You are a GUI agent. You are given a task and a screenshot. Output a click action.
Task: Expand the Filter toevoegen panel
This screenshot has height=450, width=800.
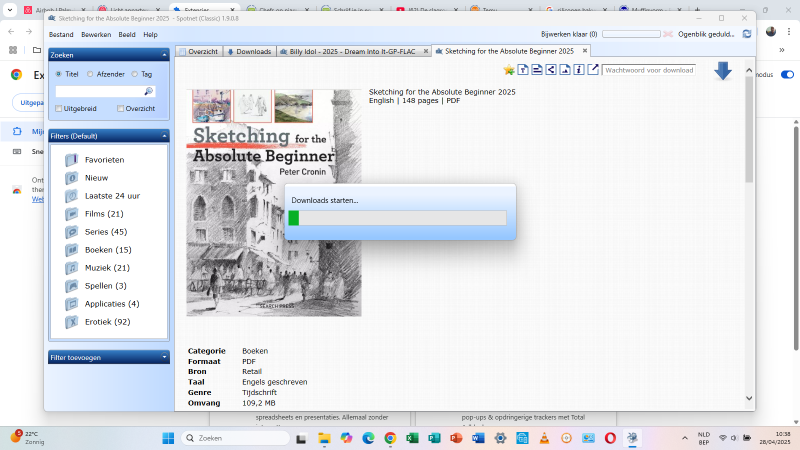[x=164, y=357]
